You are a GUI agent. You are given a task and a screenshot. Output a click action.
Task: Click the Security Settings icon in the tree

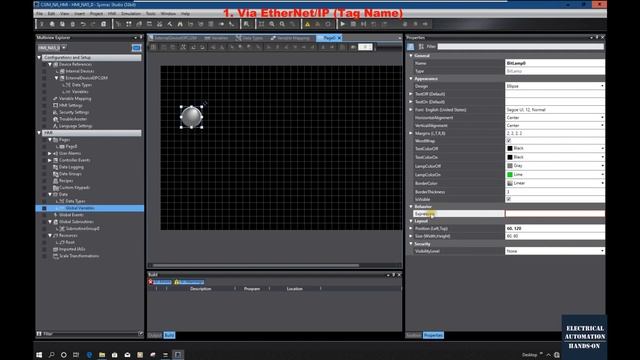55,112
